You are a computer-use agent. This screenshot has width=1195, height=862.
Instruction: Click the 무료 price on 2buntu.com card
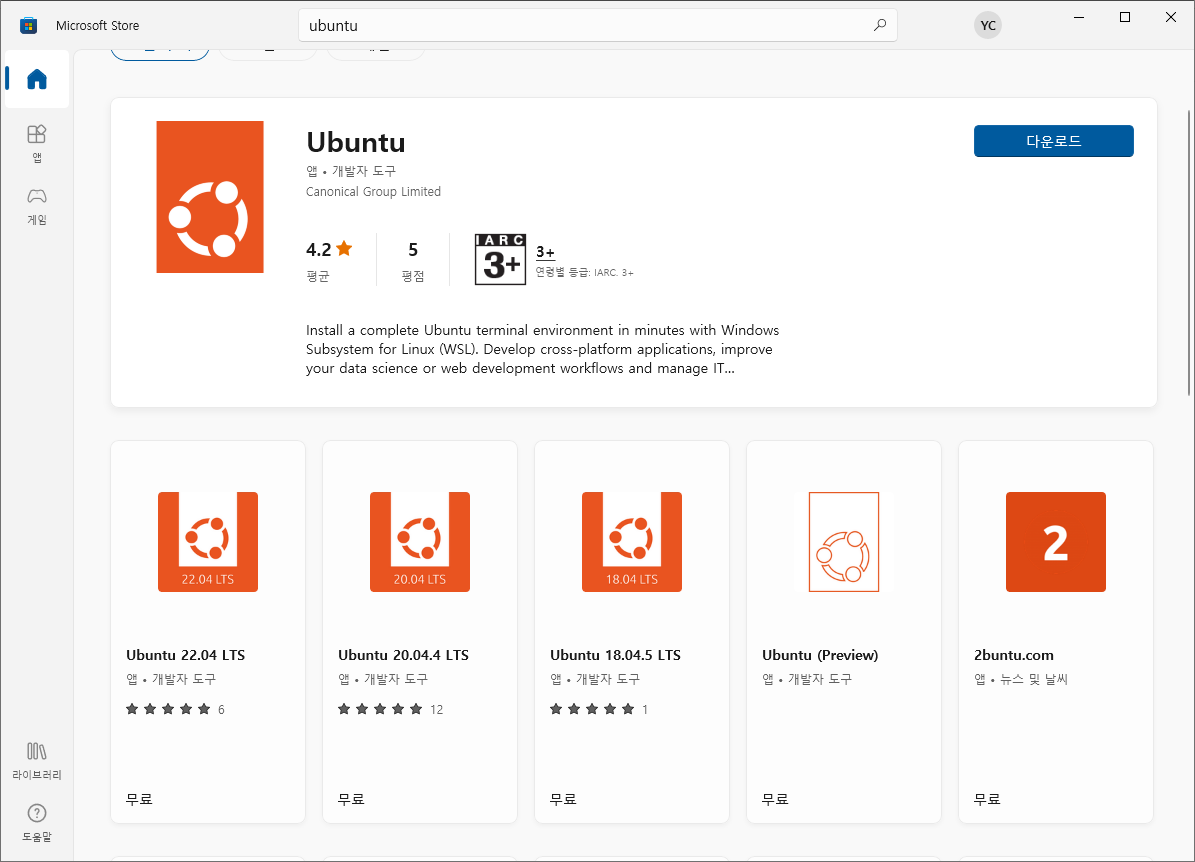(987, 799)
